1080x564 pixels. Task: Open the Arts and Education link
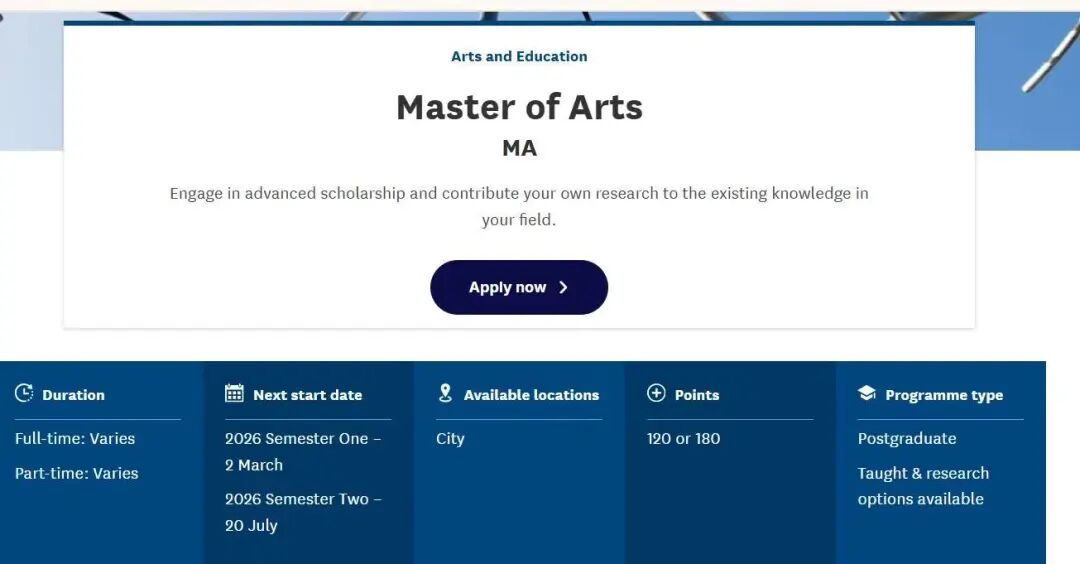pyautogui.click(x=519, y=57)
